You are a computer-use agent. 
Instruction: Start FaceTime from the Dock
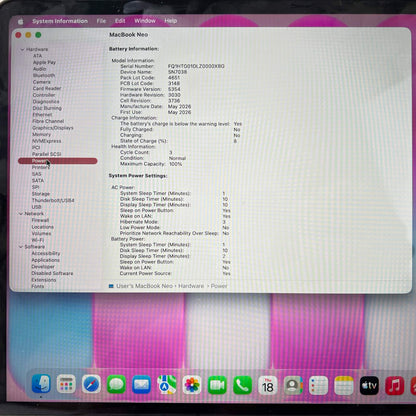217,384
